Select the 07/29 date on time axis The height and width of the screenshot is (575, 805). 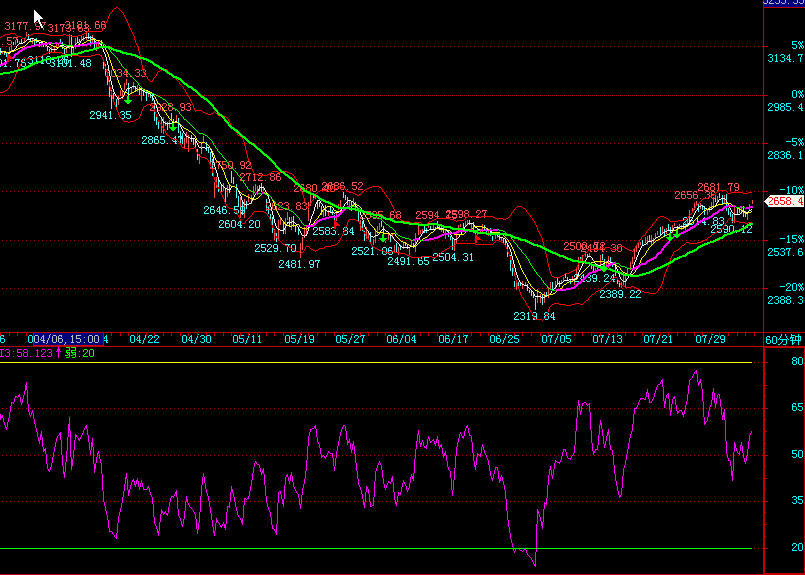coord(711,339)
